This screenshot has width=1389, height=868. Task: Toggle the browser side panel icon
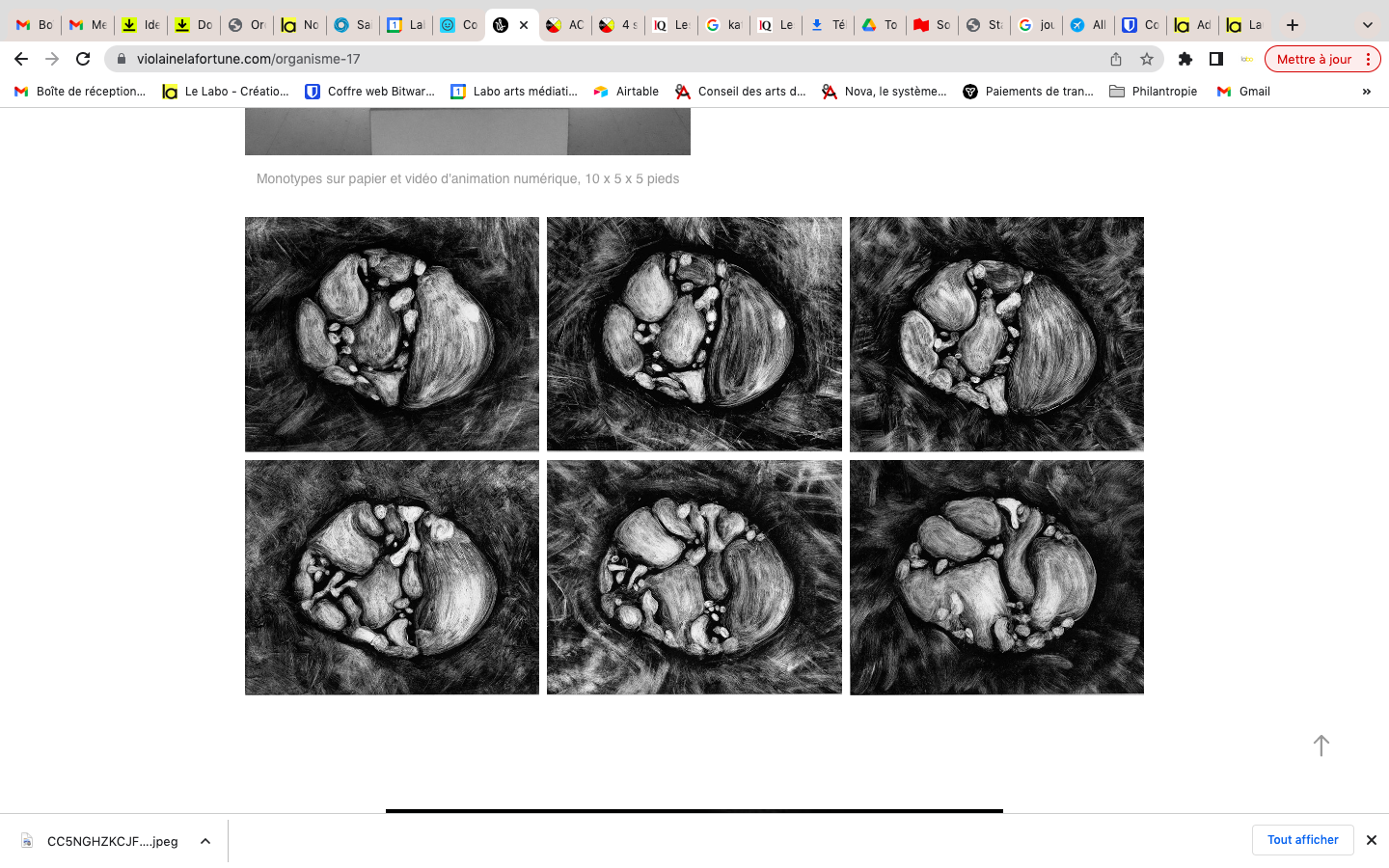point(1216,59)
